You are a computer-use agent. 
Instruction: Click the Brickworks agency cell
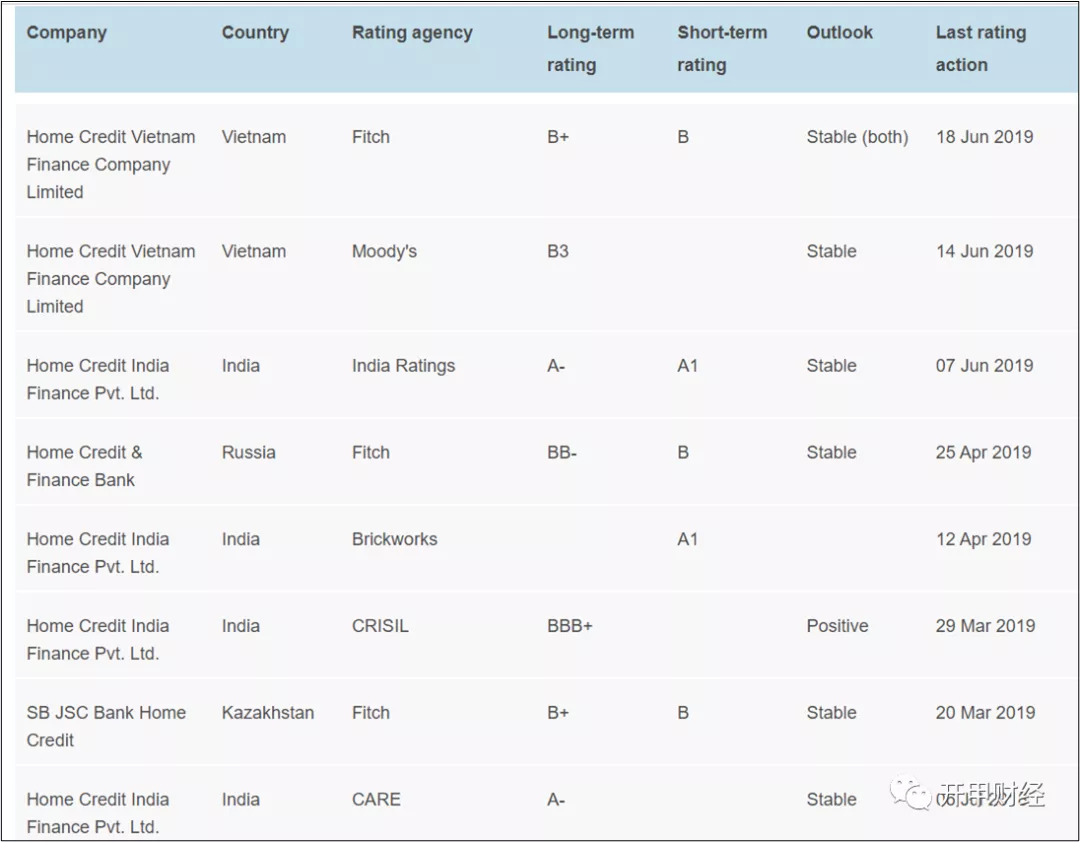(395, 539)
